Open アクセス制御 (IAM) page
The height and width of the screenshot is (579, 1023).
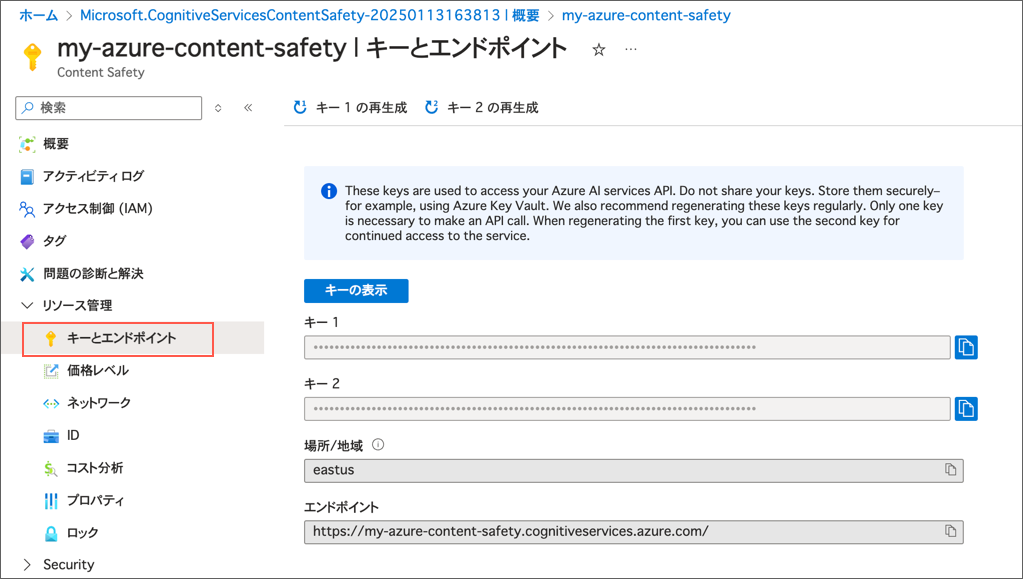point(97,208)
